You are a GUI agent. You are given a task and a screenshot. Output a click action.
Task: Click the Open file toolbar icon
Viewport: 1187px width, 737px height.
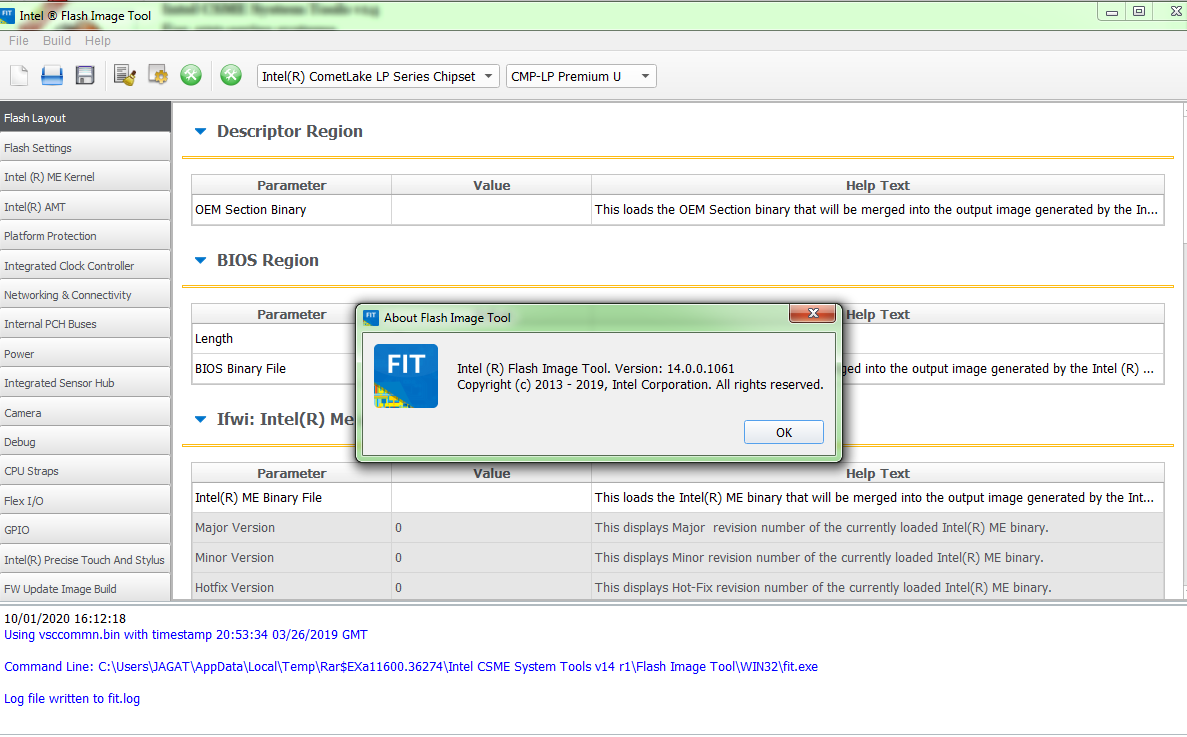pyautogui.click(x=51, y=76)
